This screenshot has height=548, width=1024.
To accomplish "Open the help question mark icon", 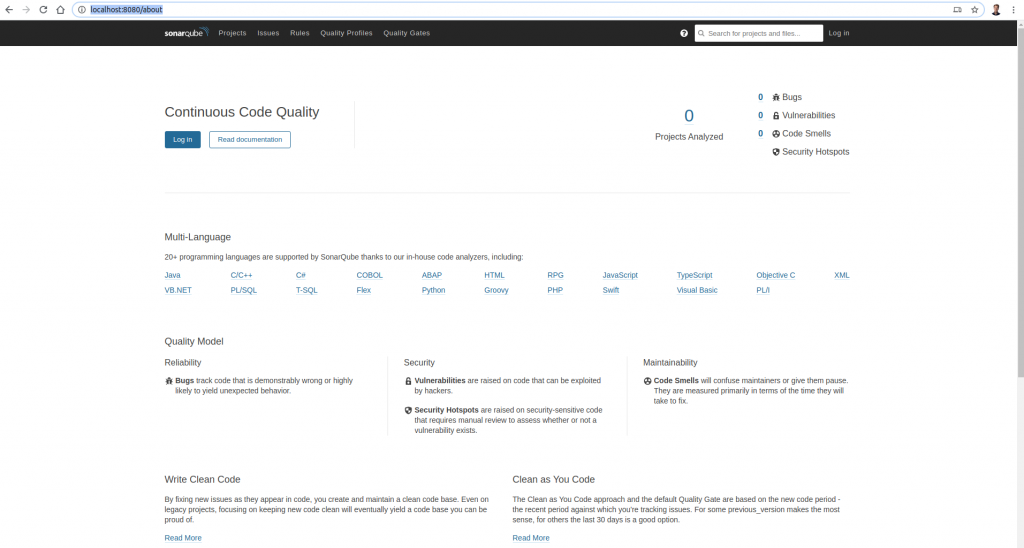I will (x=684, y=33).
